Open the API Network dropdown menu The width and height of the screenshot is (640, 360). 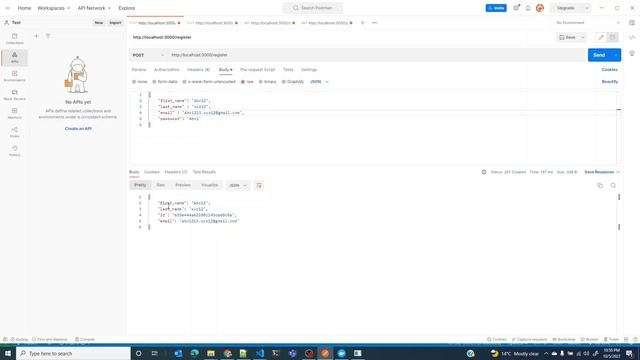pos(94,8)
